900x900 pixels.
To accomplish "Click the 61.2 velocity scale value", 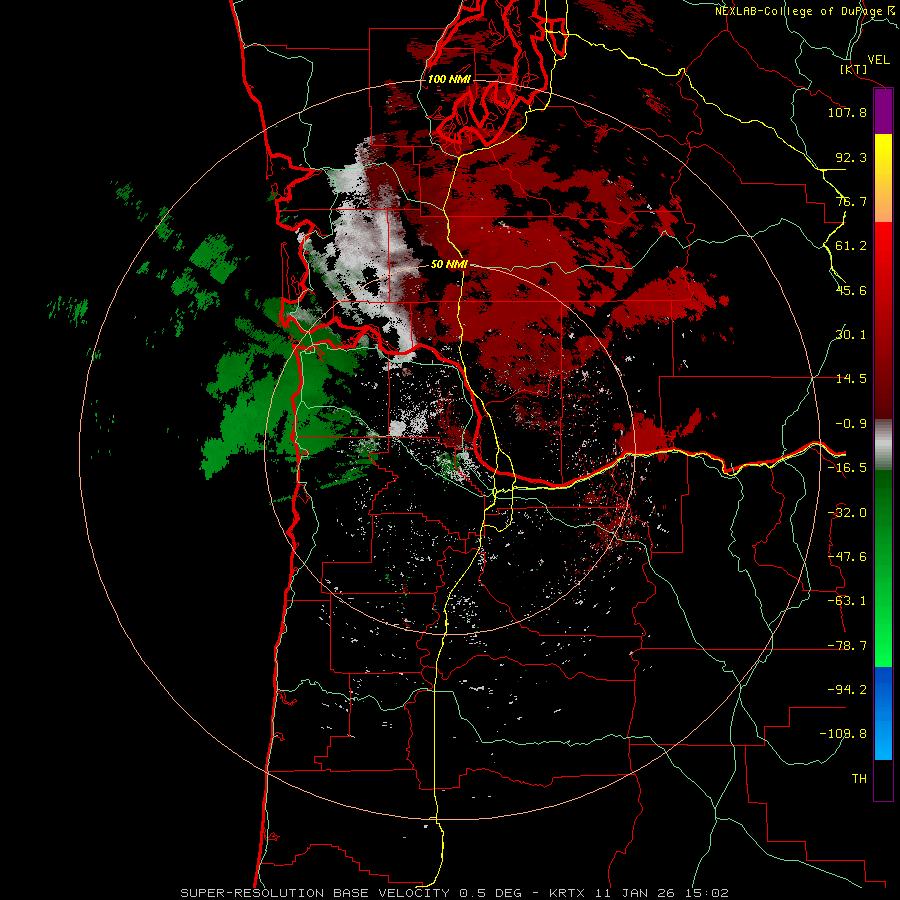I will (x=851, y=246).
